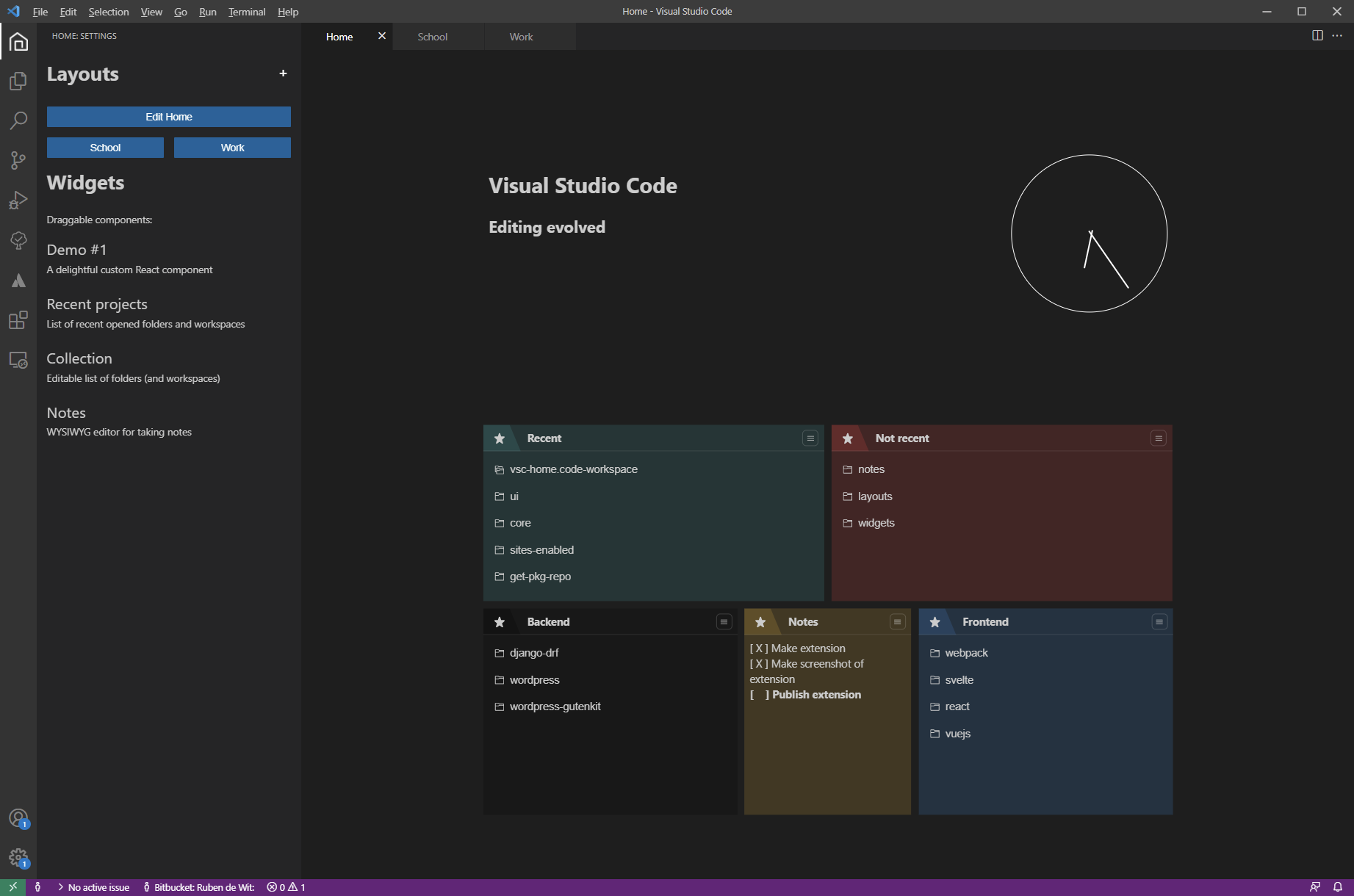
Task: Open the editor More Actions ellipsis
Action: click(x=1337, y=35)
